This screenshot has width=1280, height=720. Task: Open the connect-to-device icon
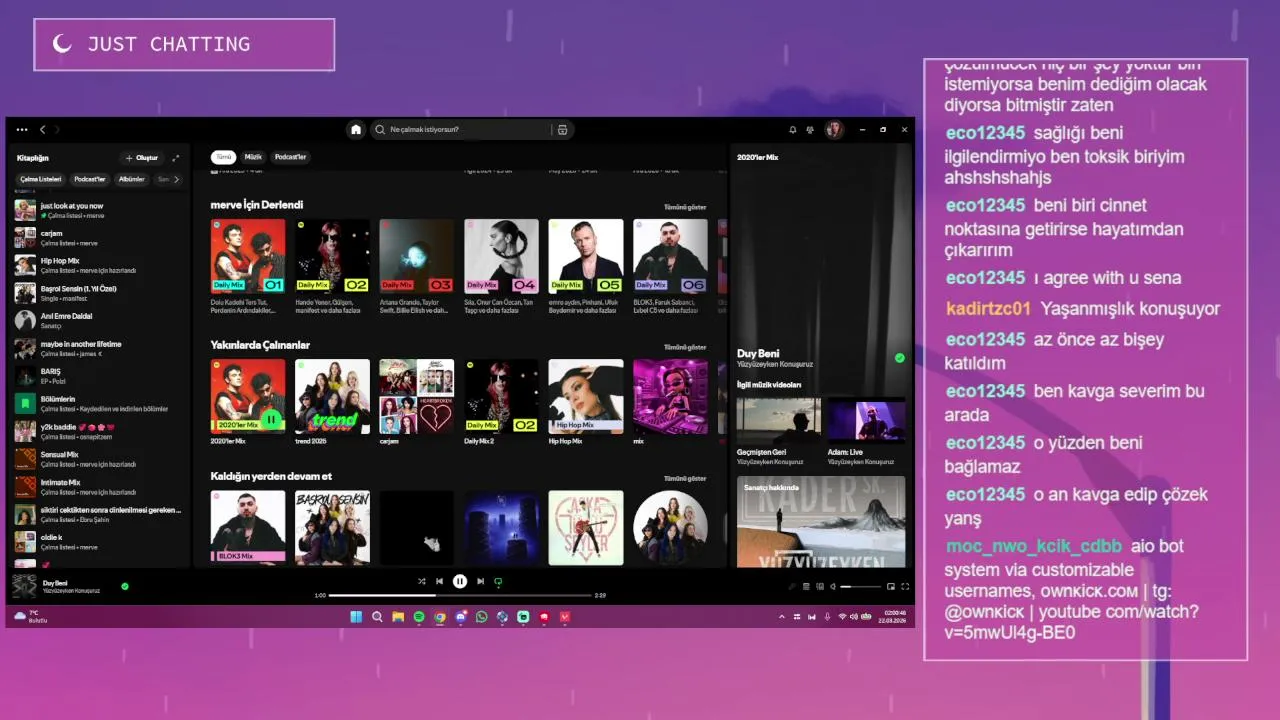click(x=820, y=586)
